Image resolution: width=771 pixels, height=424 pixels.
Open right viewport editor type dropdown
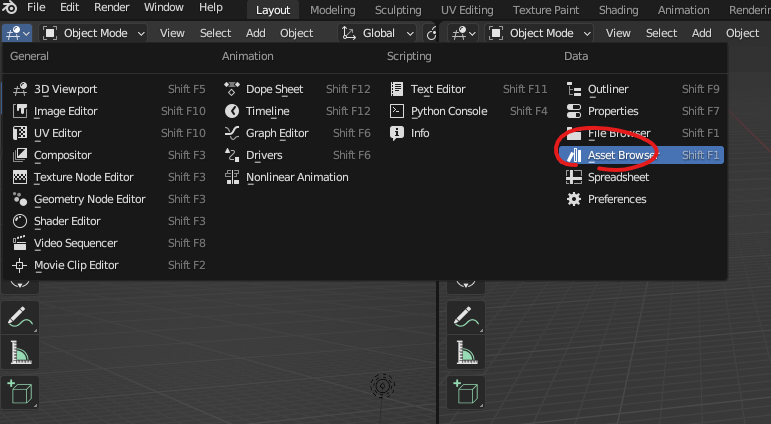[x=464, y=33]
